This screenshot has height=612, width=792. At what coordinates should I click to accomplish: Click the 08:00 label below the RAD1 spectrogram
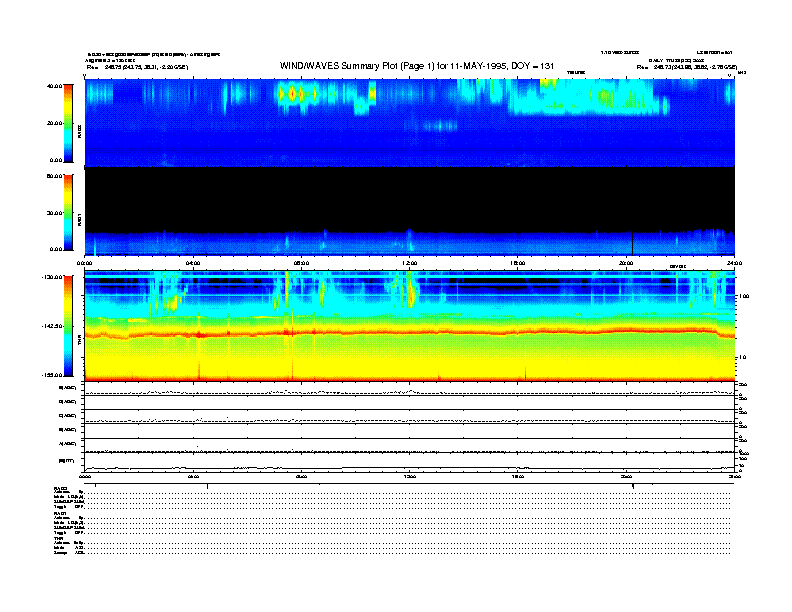pos(301,263)
